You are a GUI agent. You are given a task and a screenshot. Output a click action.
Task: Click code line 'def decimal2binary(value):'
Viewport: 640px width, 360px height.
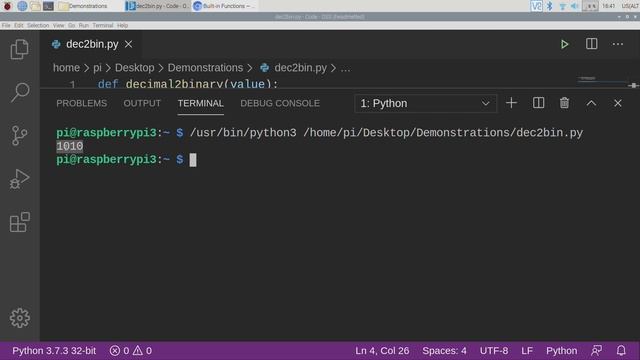pyautogui.click(x=188, y=84)
